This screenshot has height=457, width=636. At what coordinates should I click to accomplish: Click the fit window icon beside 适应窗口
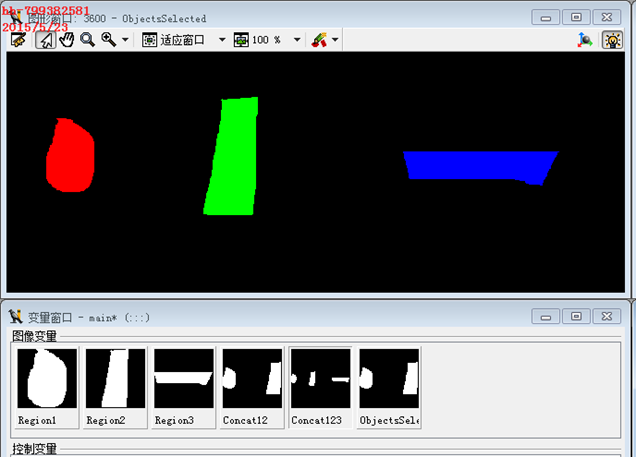click(x=149, y=40)
